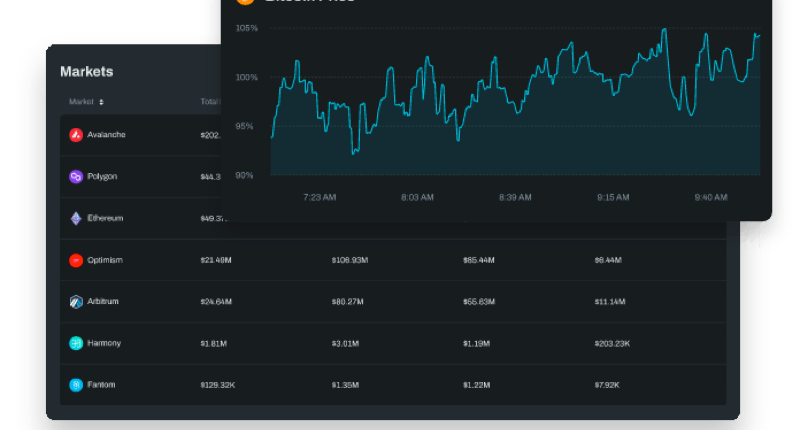Viewport: 800px width, 430px height.
Task: Click the Harmony logo icon
Action: pyautogui.click(x=76, y=343)
